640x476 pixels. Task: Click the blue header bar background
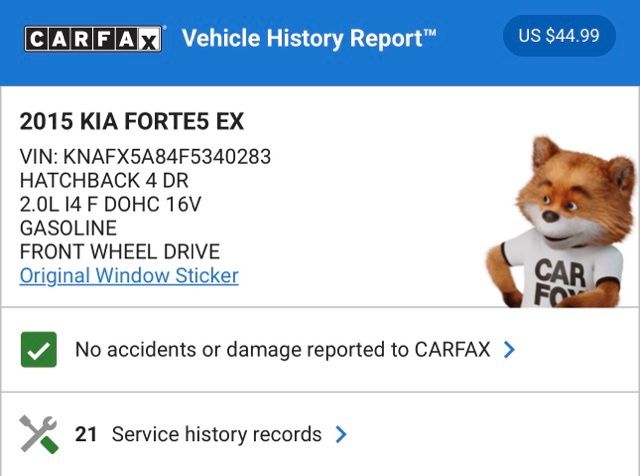pos(470,70)
